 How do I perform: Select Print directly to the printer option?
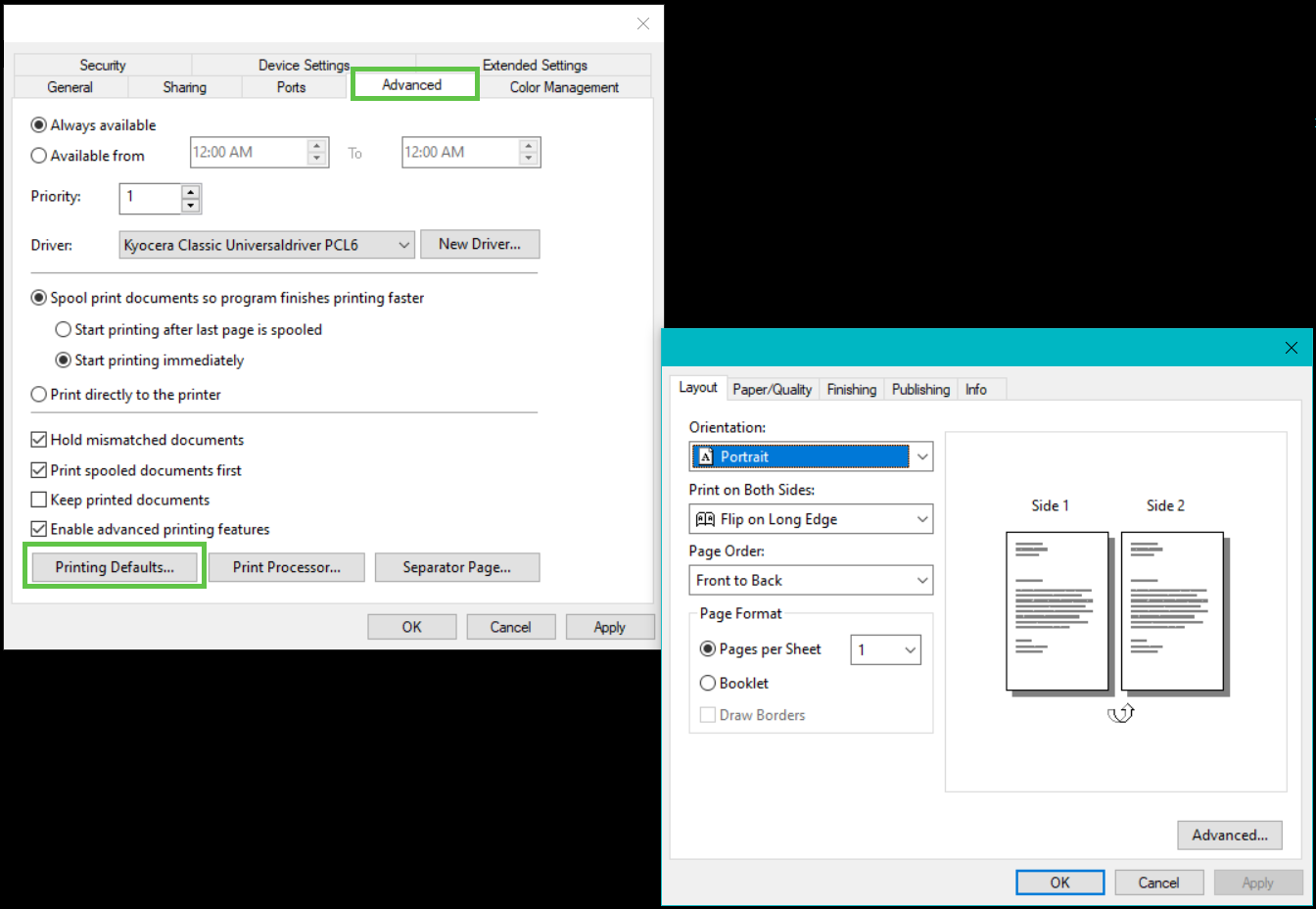tap(39, 395)
